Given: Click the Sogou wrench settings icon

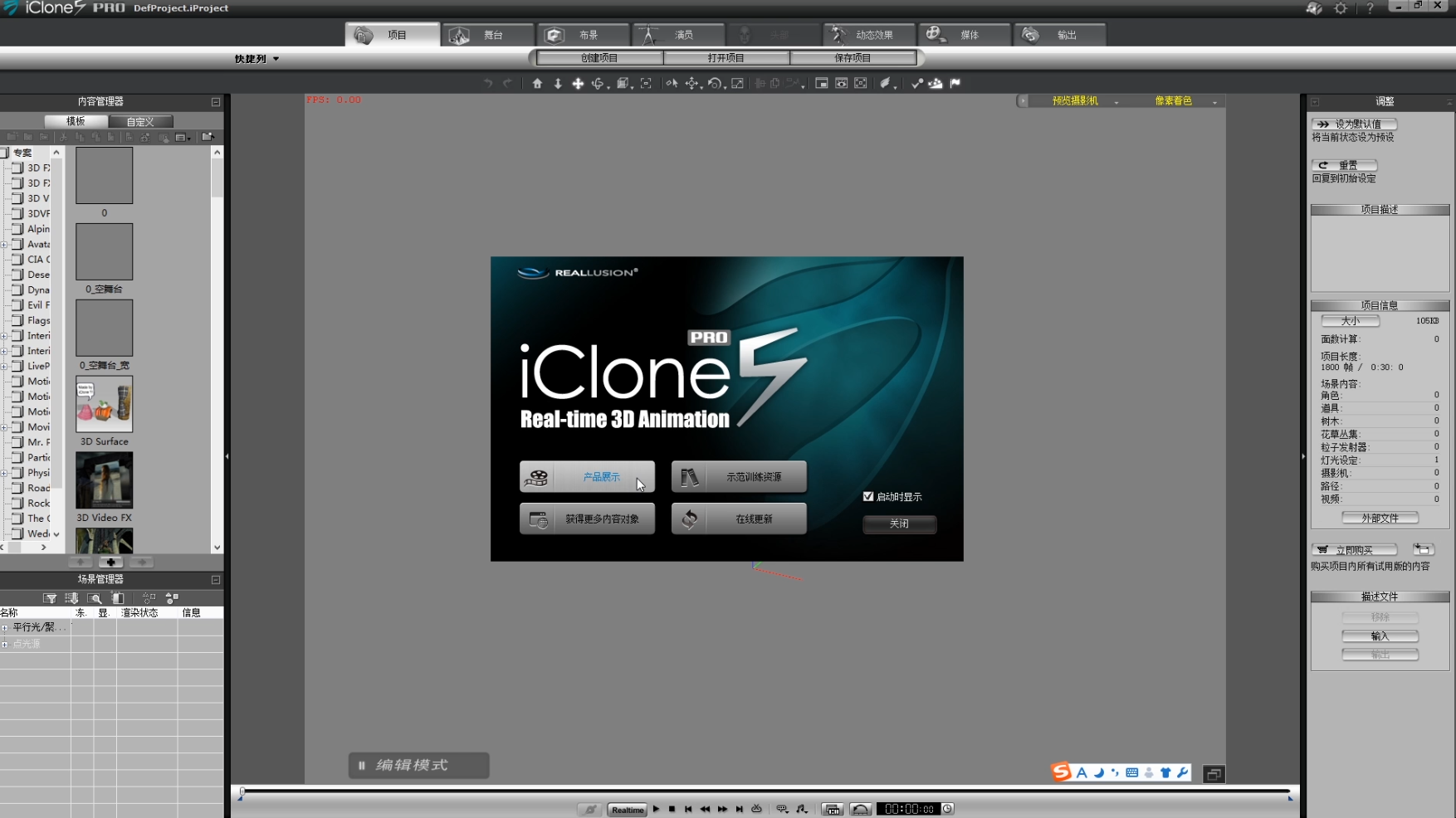Looking at the screenshot, I should (1183, 773).
